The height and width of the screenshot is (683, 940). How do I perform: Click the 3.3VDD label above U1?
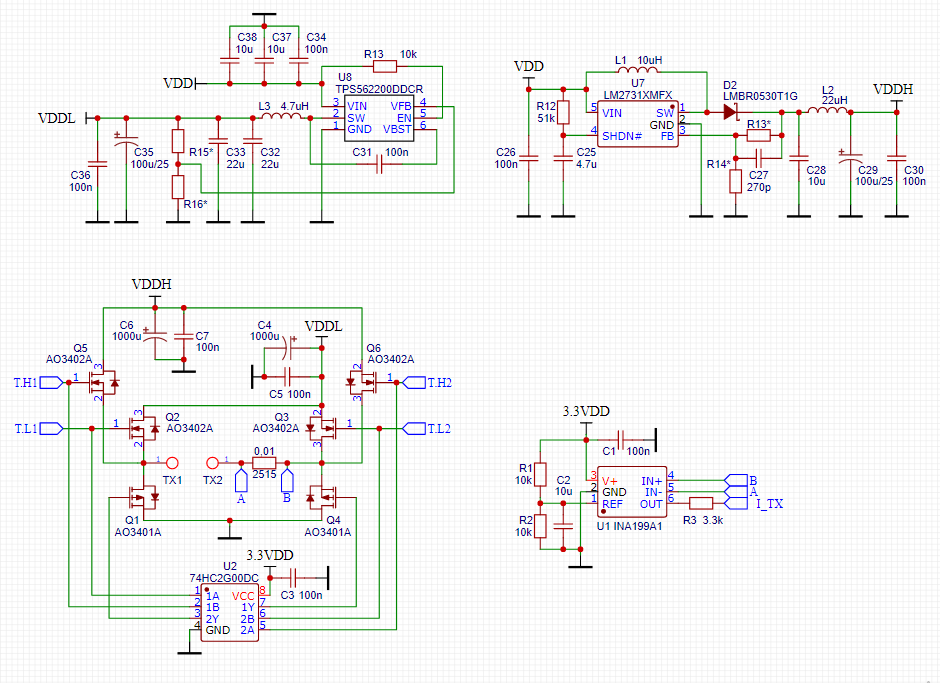click(586, 411)
